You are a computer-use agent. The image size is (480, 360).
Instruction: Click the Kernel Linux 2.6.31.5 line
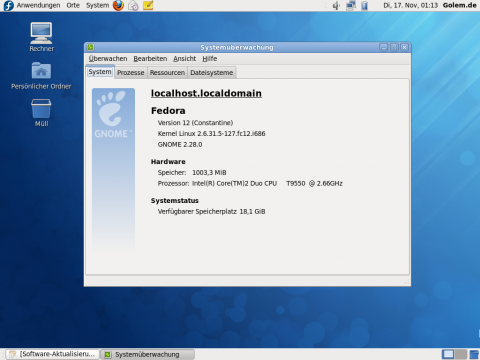[211, 134]
